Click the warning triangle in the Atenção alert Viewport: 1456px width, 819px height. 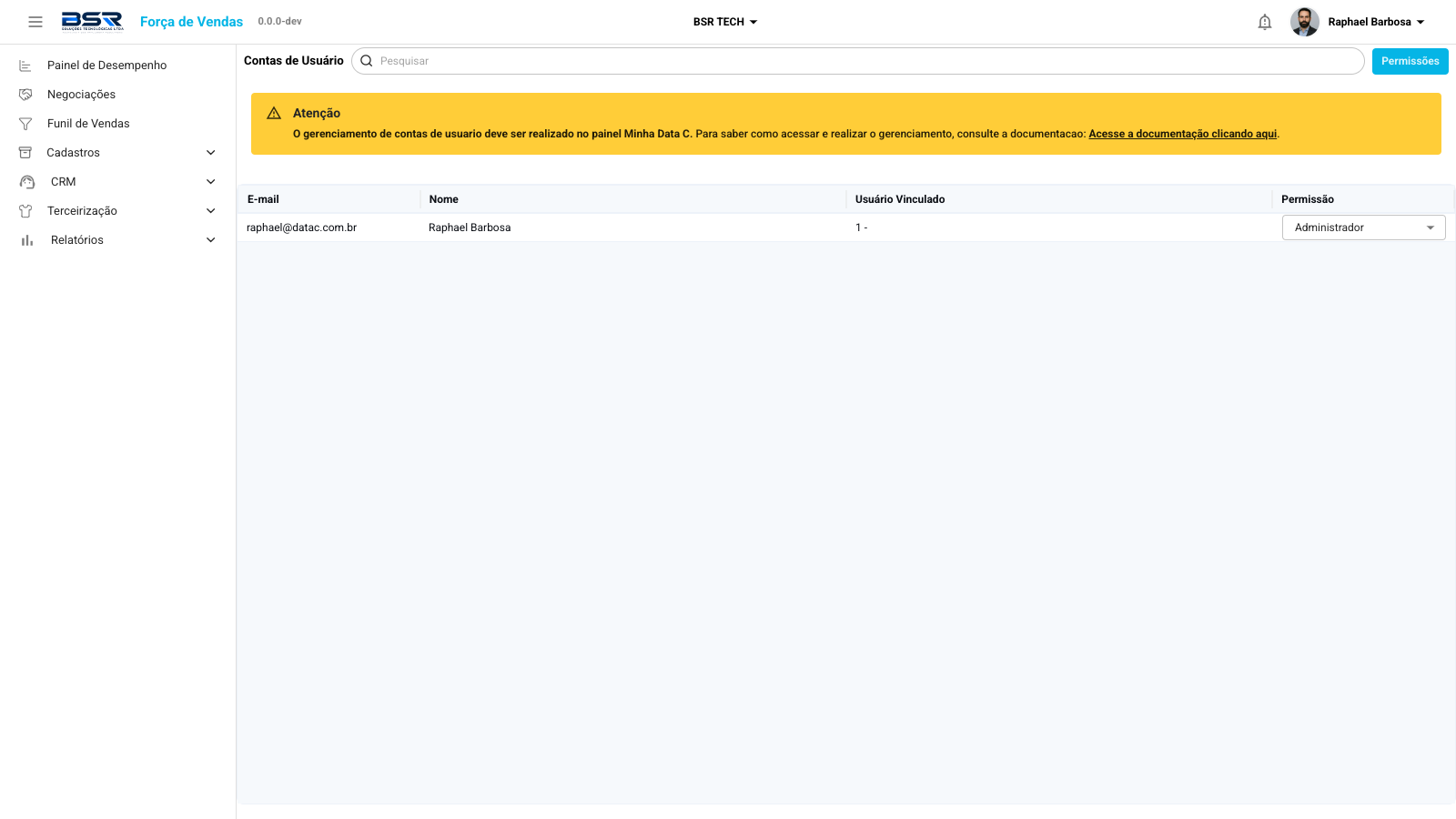tap(274, 113)
